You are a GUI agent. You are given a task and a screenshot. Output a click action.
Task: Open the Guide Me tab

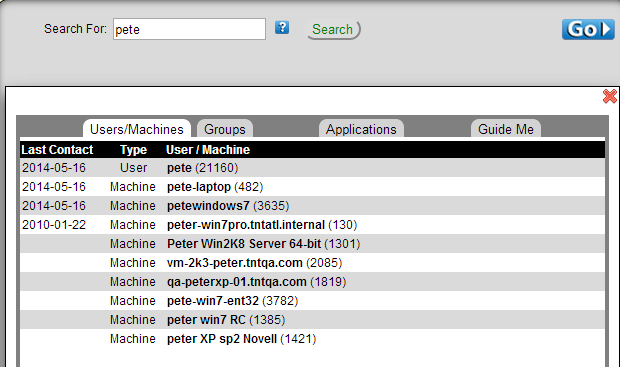(506, 129)
